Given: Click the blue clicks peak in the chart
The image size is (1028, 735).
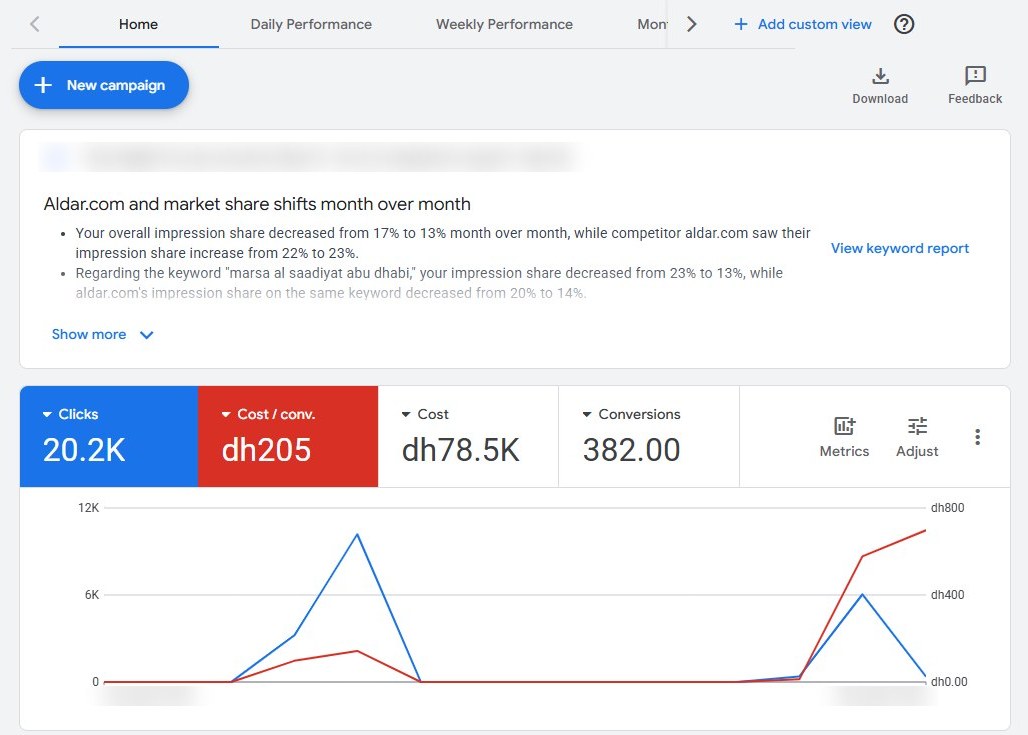Looking at the screenshot, I should pos(357,534).
